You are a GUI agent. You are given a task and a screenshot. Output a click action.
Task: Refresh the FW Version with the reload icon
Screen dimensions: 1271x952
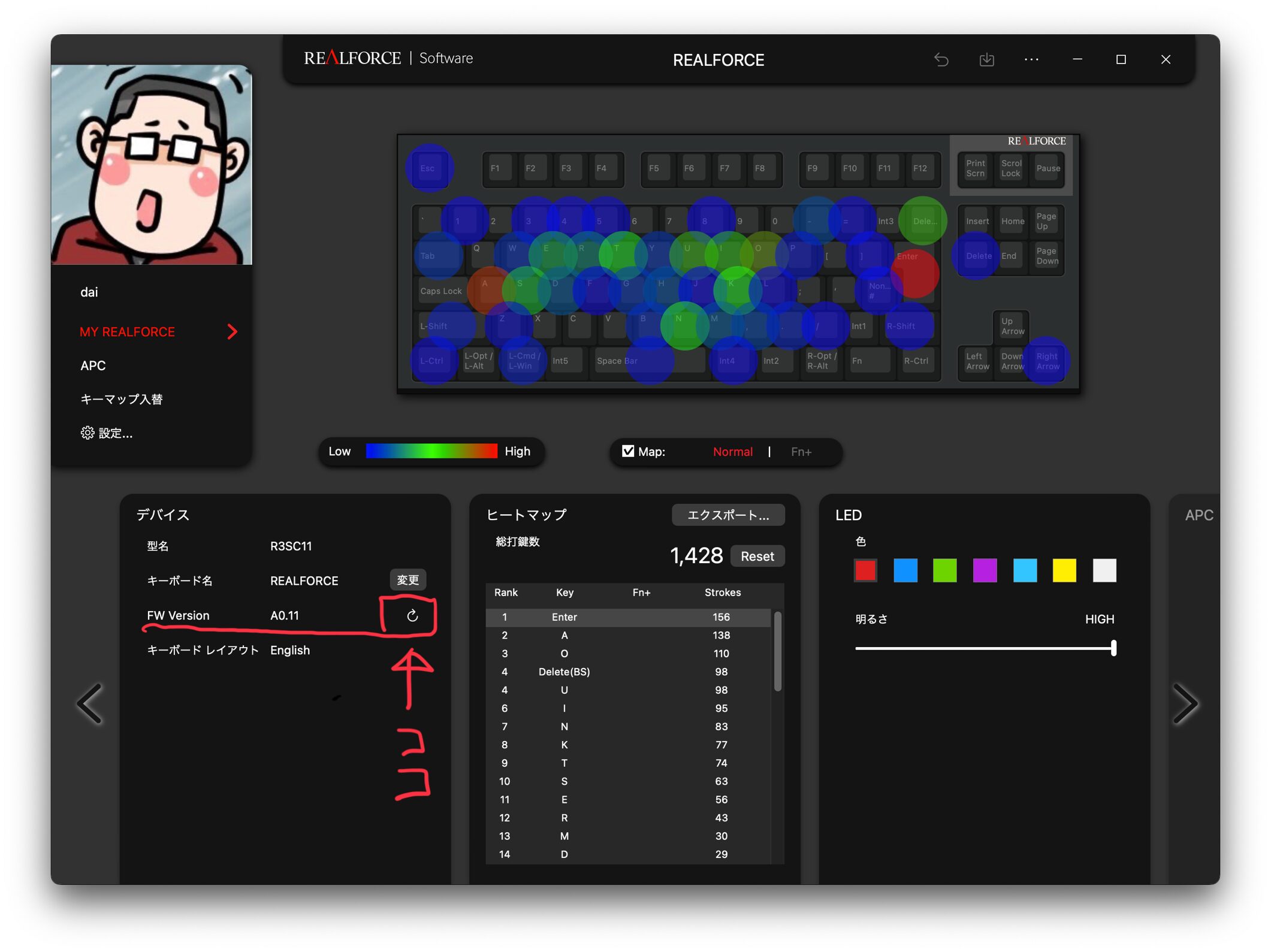[412, 615]
